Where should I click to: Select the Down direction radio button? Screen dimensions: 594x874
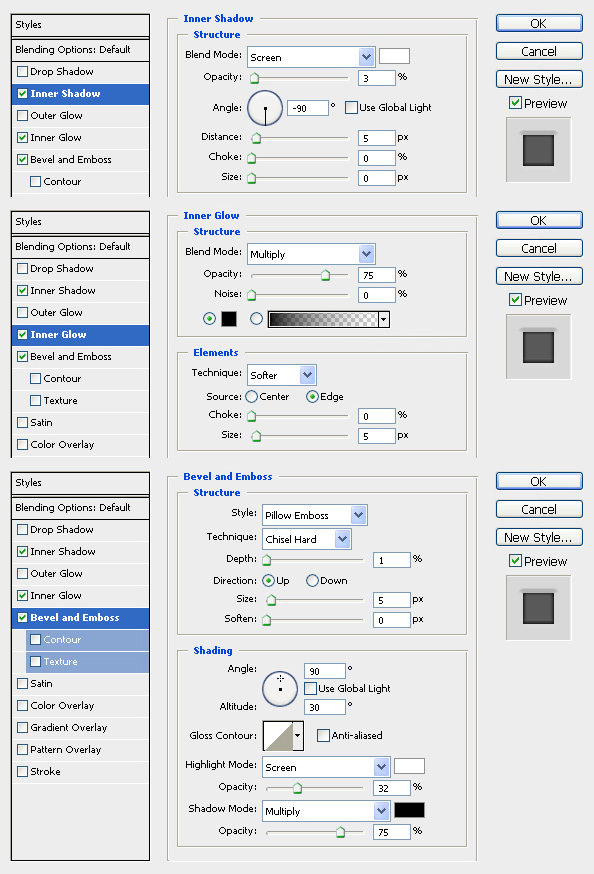point(312,581)
